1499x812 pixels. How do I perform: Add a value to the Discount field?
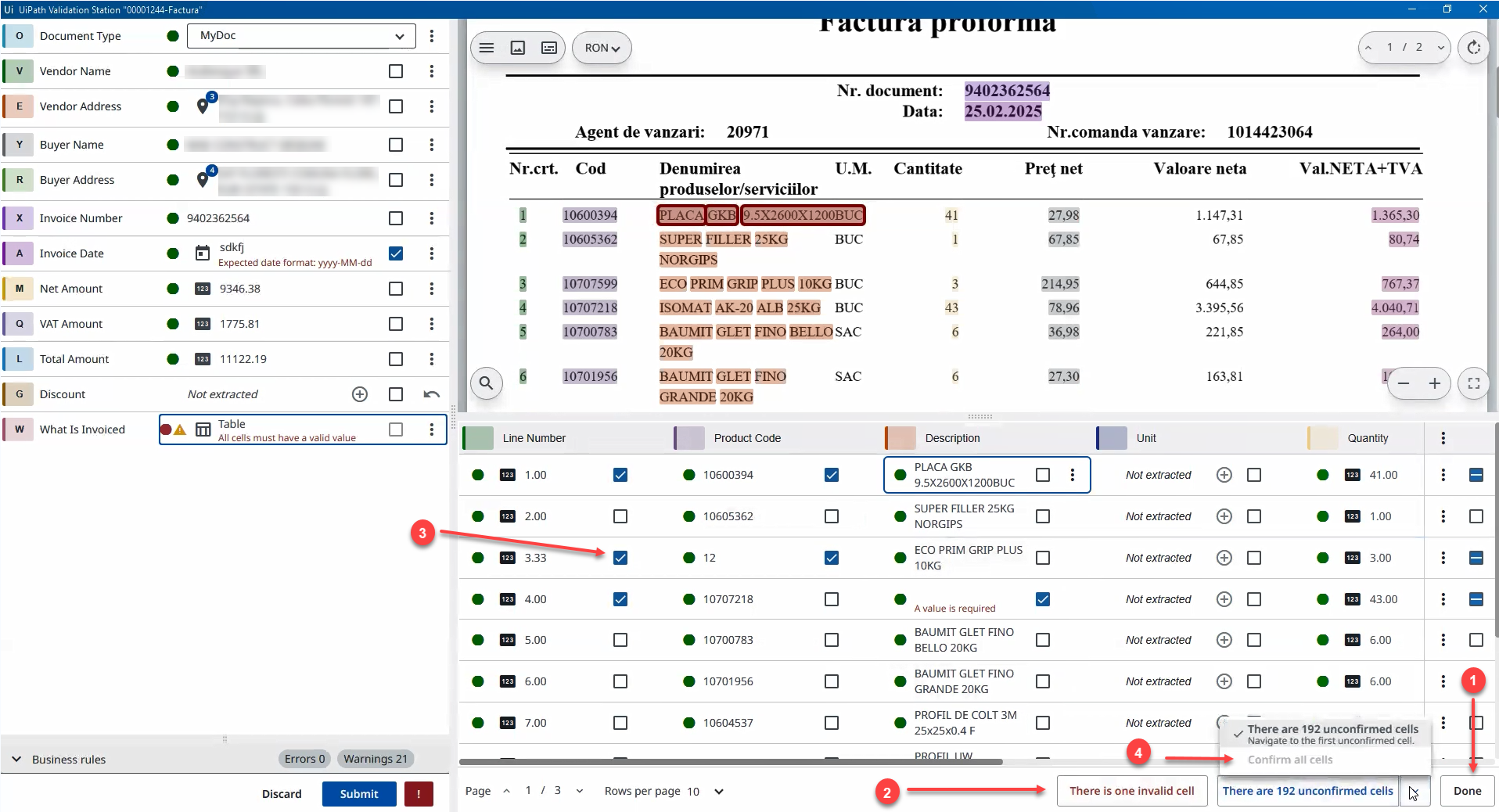point(360,394)
